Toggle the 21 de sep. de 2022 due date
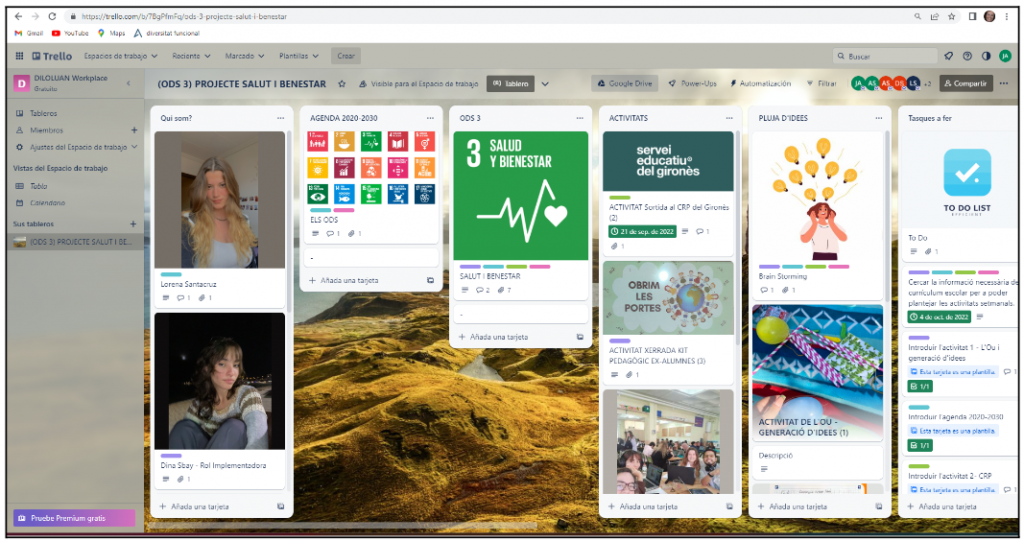The image size is (1024, 541). click(642, 231)
